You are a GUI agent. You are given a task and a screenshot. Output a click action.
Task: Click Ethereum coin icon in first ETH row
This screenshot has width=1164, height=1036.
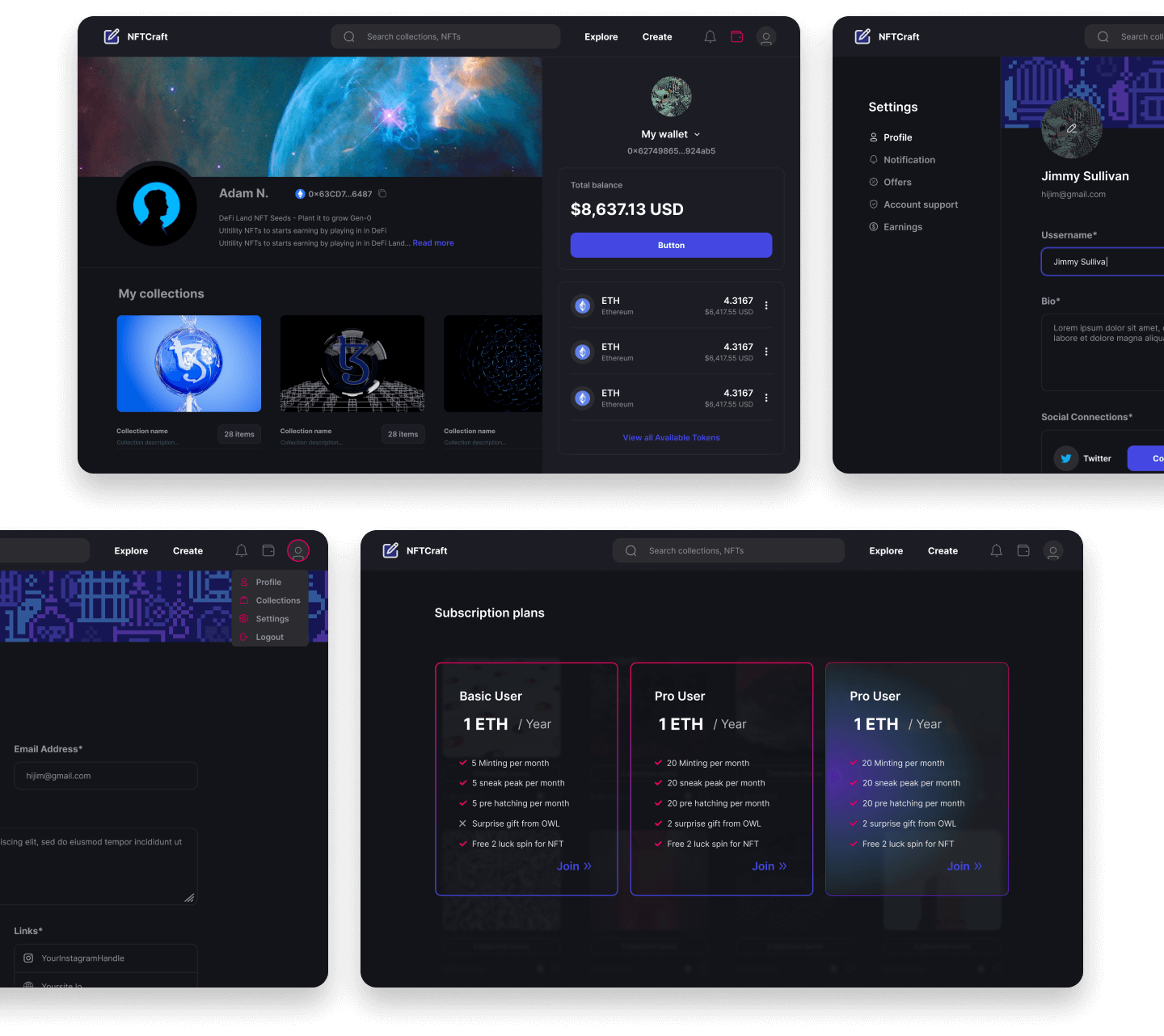[x=582, y=305]
